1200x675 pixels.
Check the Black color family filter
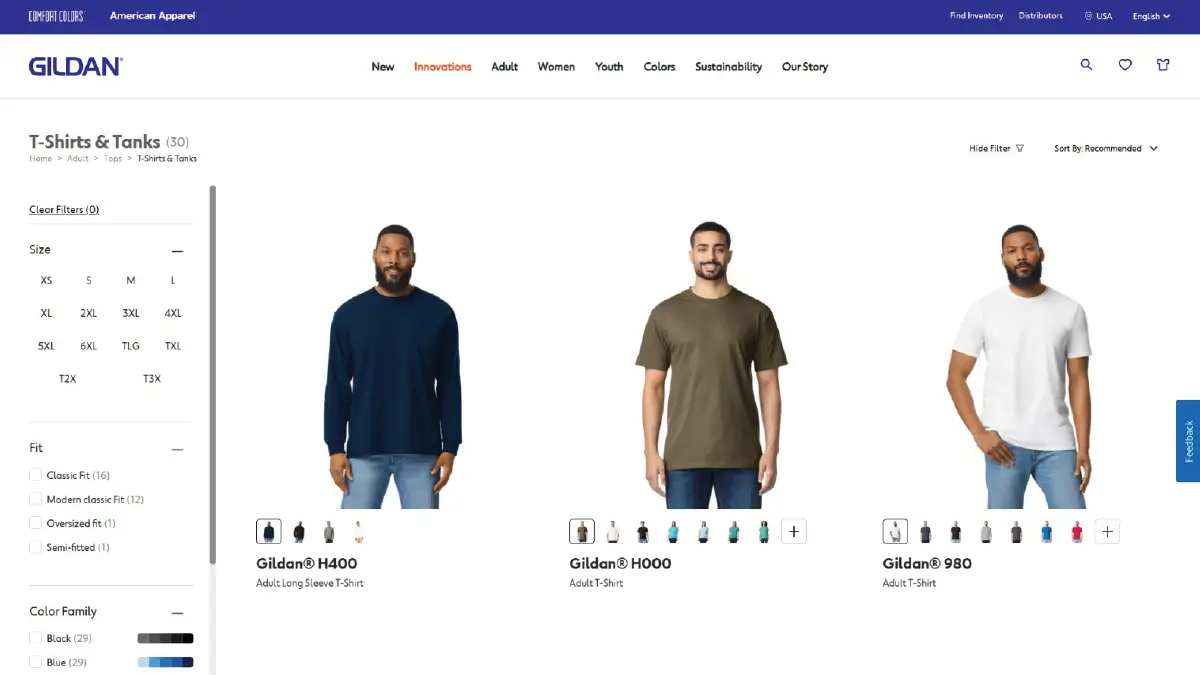(x=36, y=638)
